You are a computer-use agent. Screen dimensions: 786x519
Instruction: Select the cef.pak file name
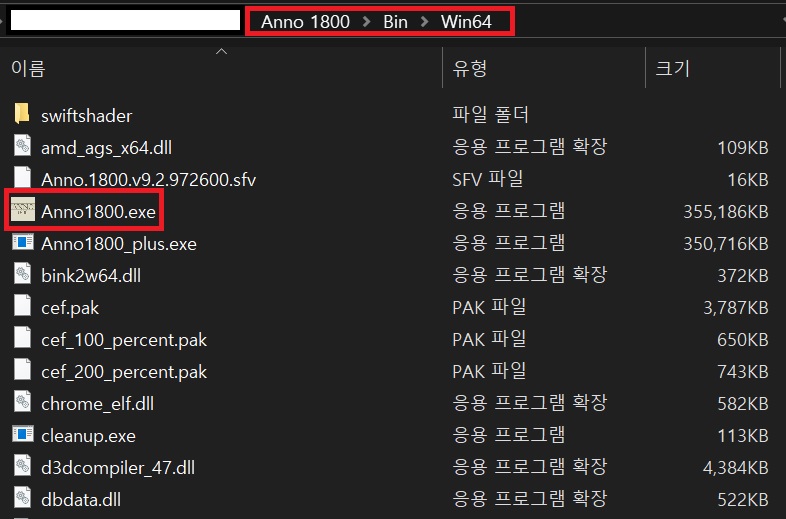click(70, 308)
